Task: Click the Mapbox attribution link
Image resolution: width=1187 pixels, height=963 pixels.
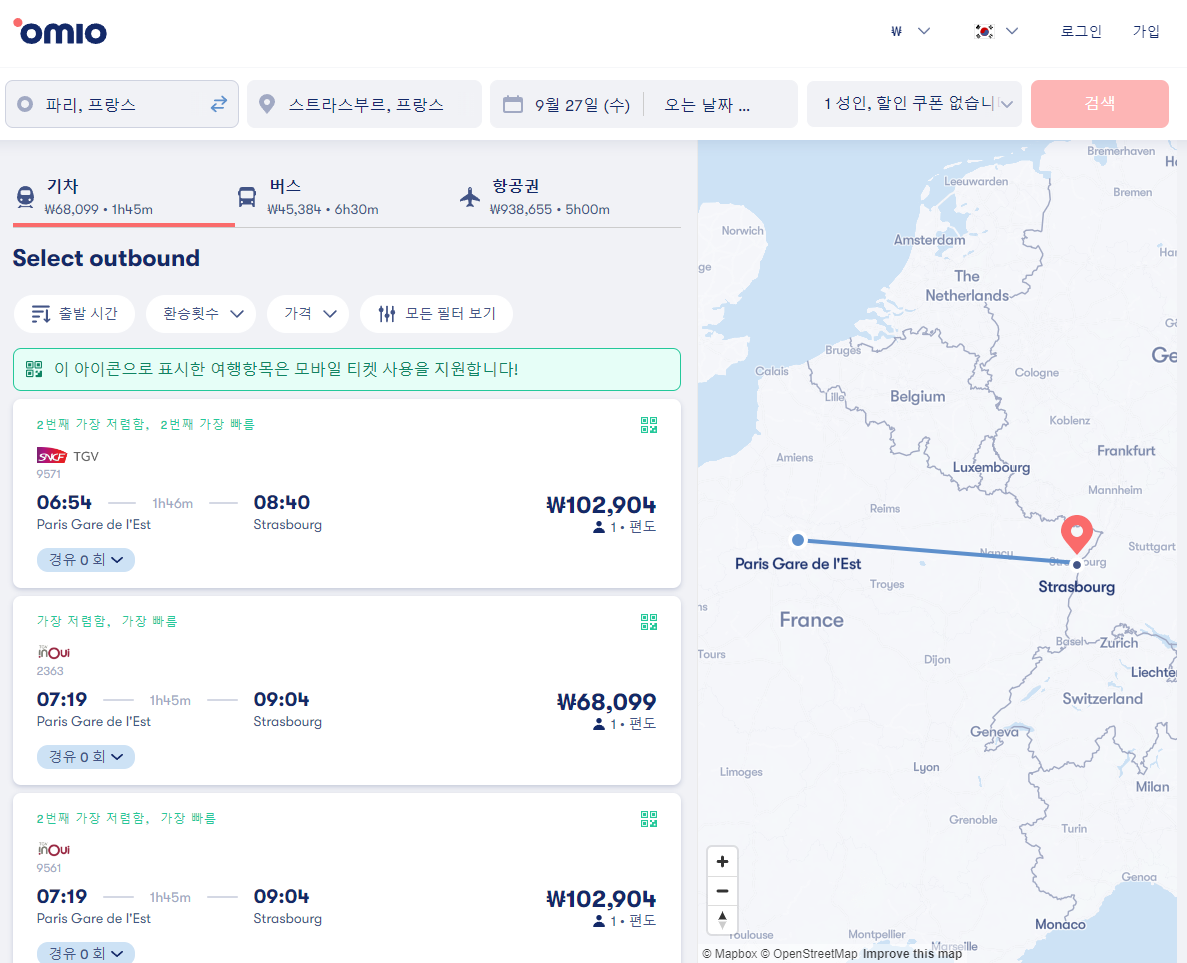Action: click(x=730, y=953)
